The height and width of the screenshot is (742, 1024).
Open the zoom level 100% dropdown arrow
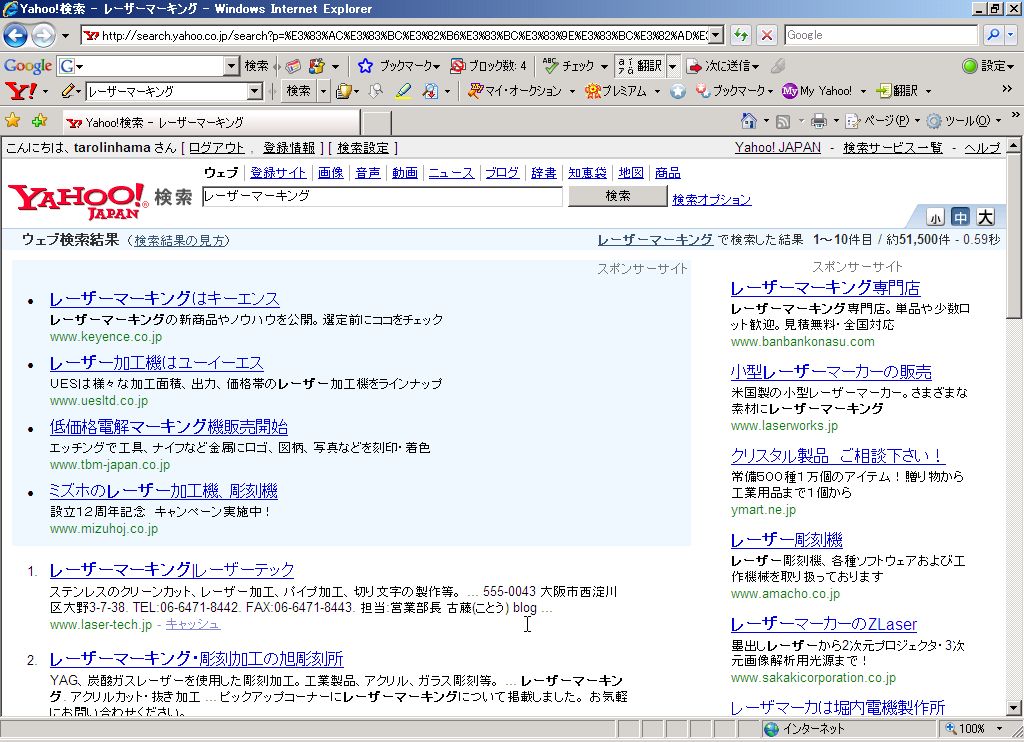(x=999, y=728)
